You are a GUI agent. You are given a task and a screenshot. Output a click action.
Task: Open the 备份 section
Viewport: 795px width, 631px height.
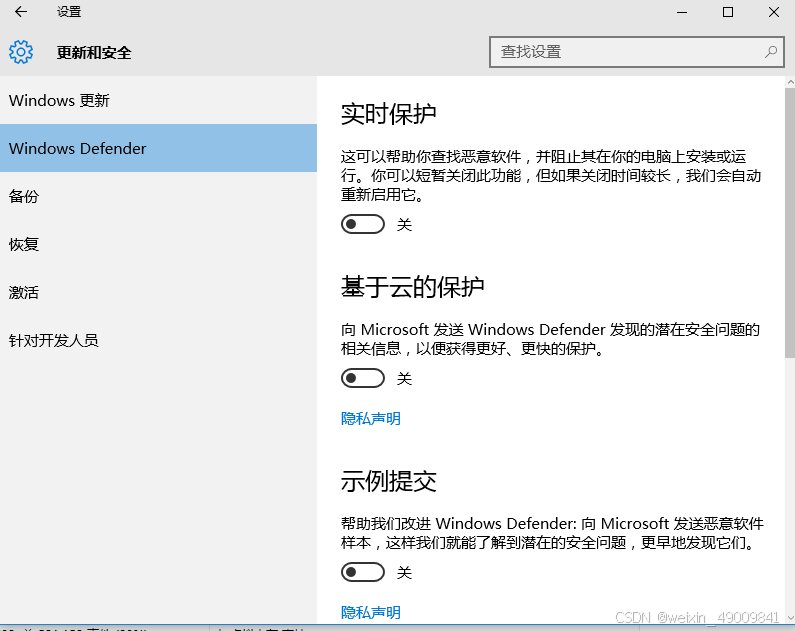158,196
